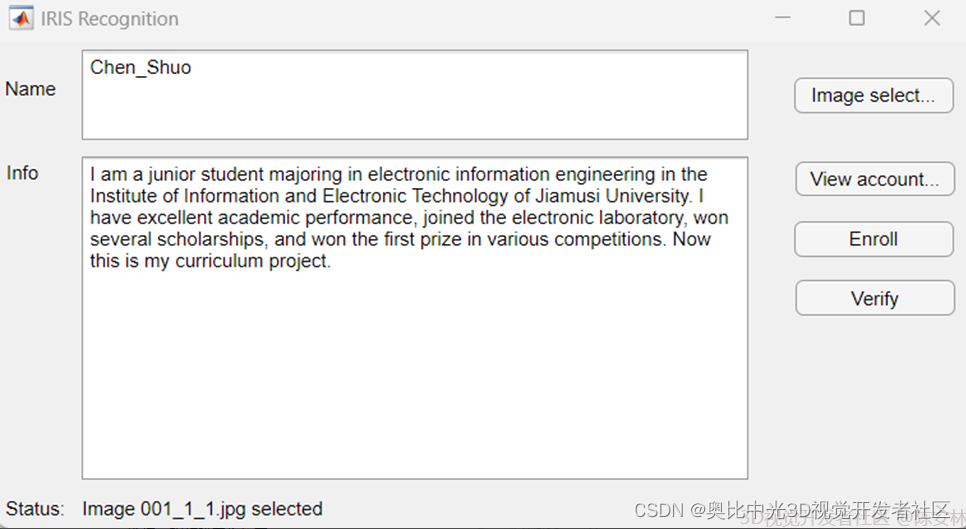Open the Image select dialog
This screenshot has width=966, height=529.
pos(873,96)
